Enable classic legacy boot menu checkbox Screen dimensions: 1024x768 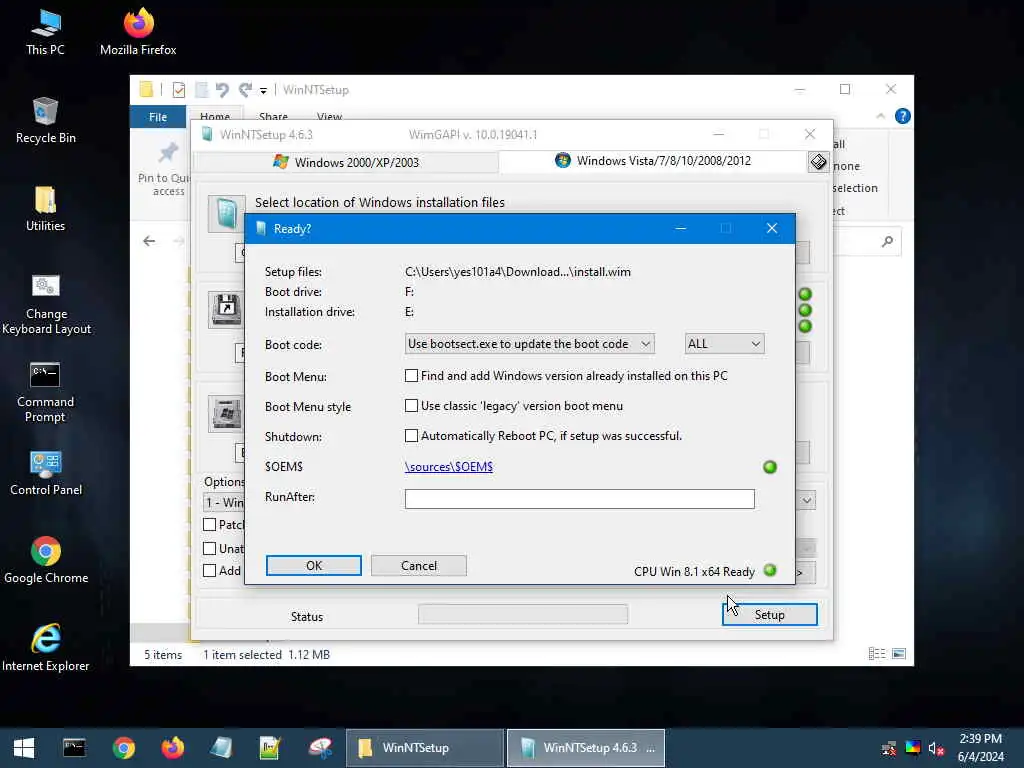[411, 406]
